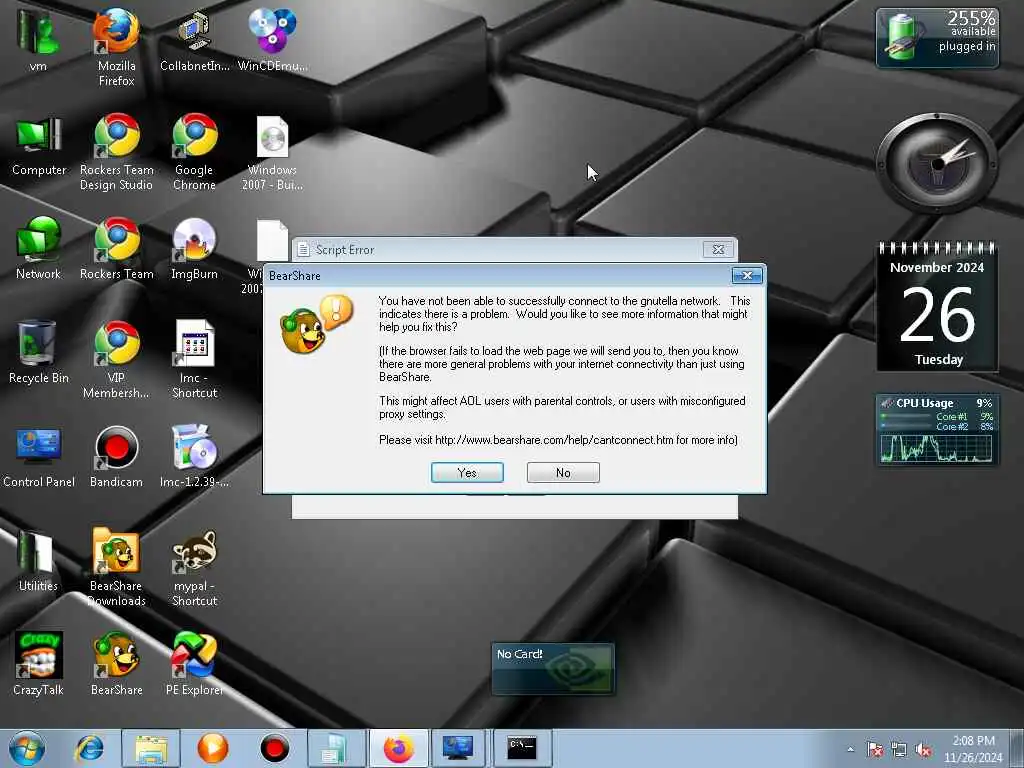This screenshot has height=768, width=1024.
Task: Click the CPU Usage gadget graph
Action: (x=936, y=449)
